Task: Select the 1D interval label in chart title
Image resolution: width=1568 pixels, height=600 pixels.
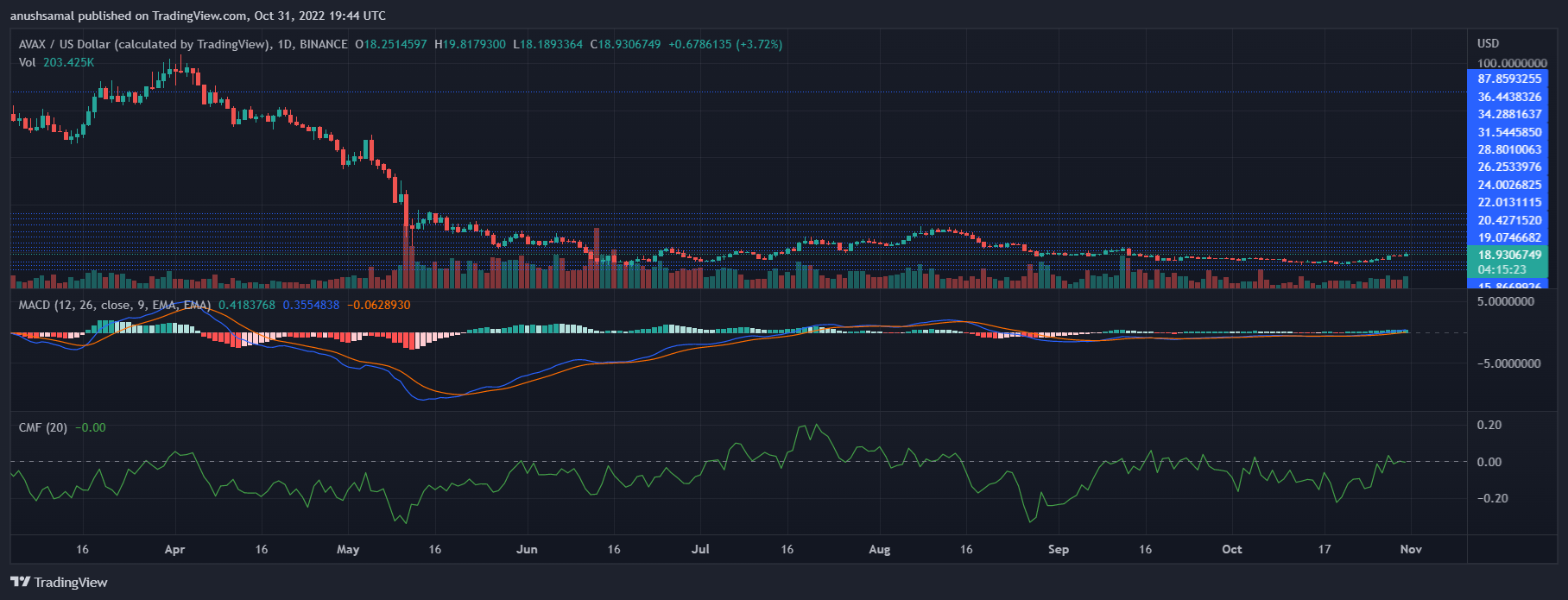Action: click(x=285, y=44)
